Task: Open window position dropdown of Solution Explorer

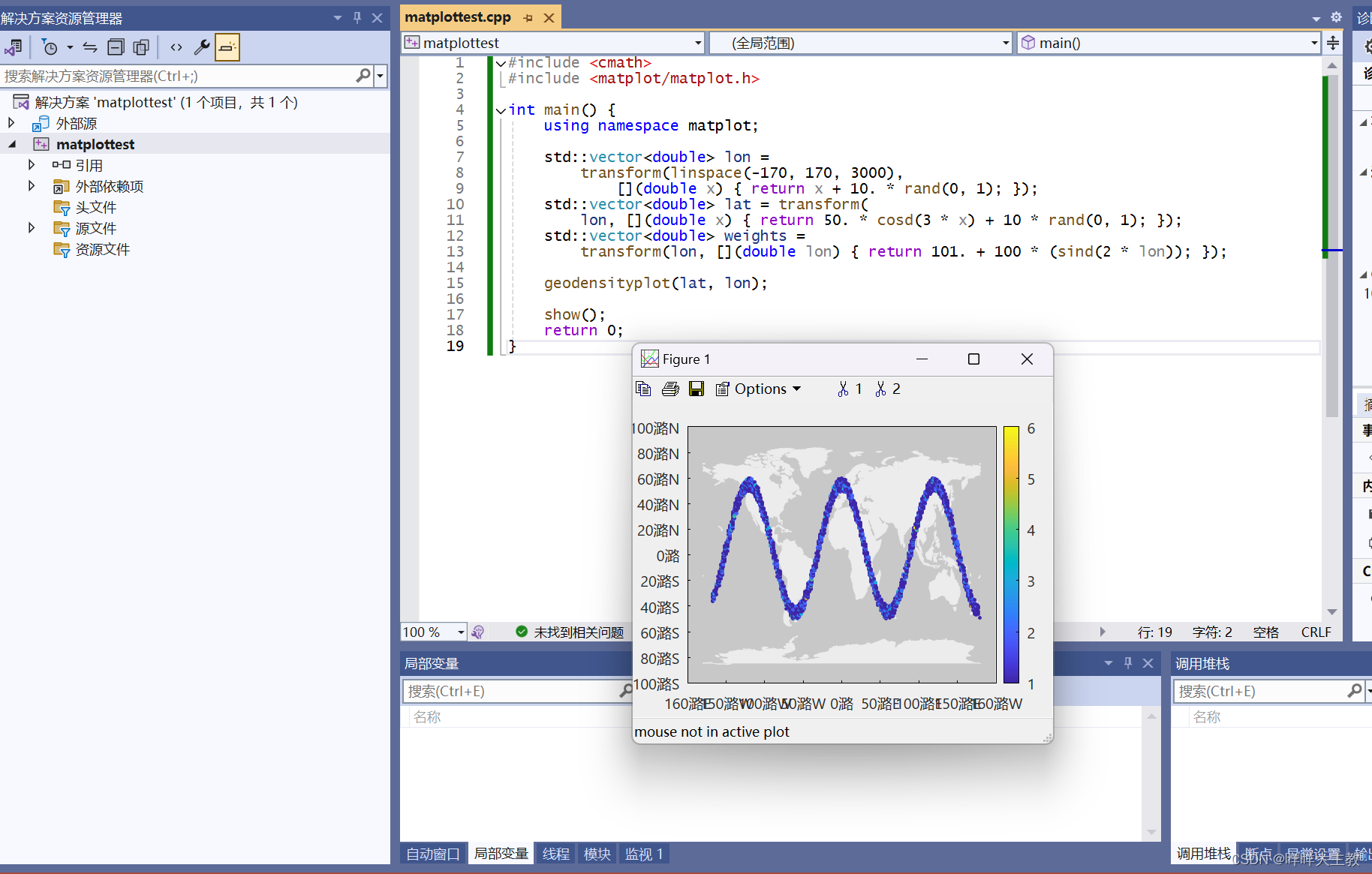Action: click(x=338, y=17)
